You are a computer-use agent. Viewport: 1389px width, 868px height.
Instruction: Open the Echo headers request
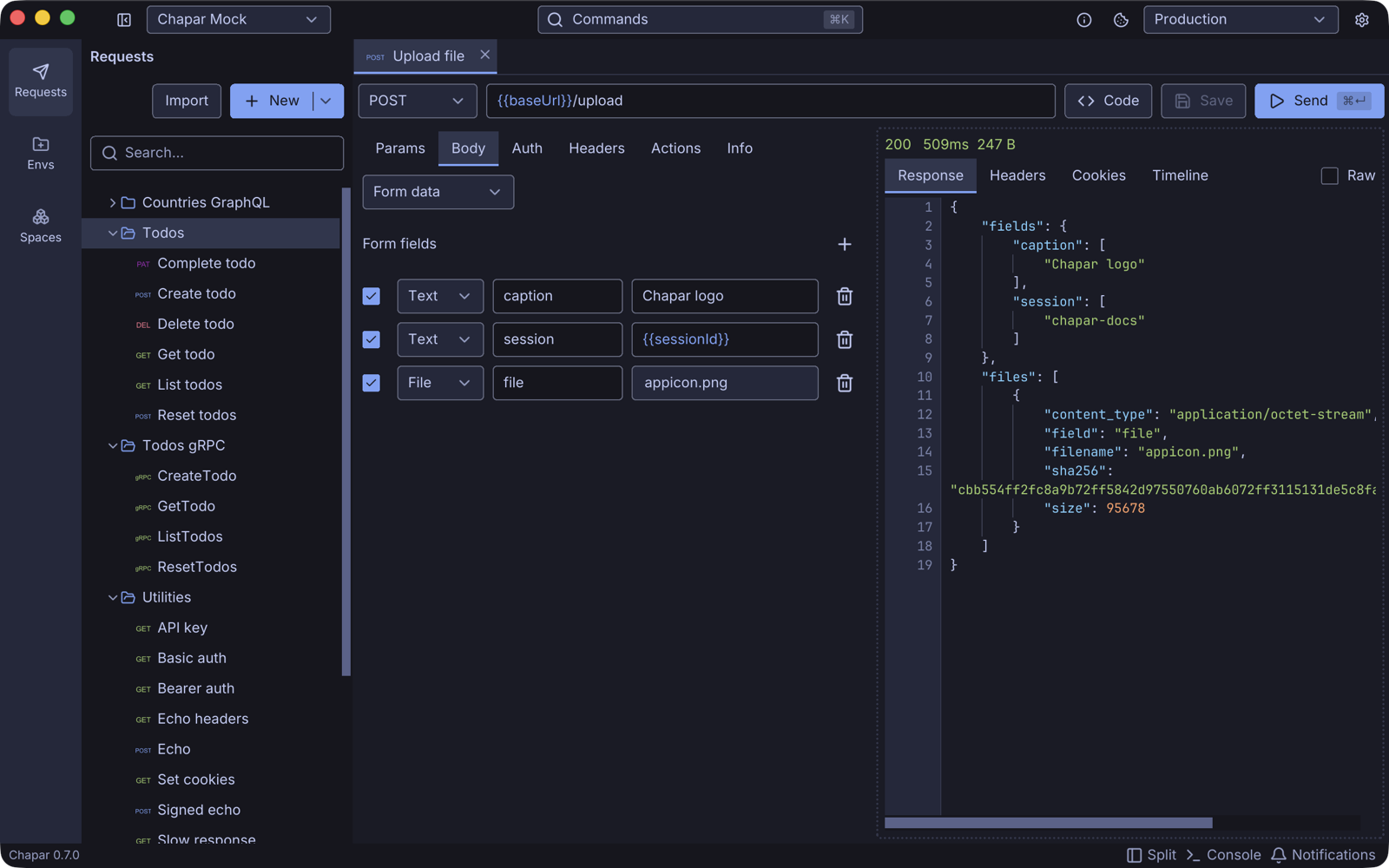(210, 719)
